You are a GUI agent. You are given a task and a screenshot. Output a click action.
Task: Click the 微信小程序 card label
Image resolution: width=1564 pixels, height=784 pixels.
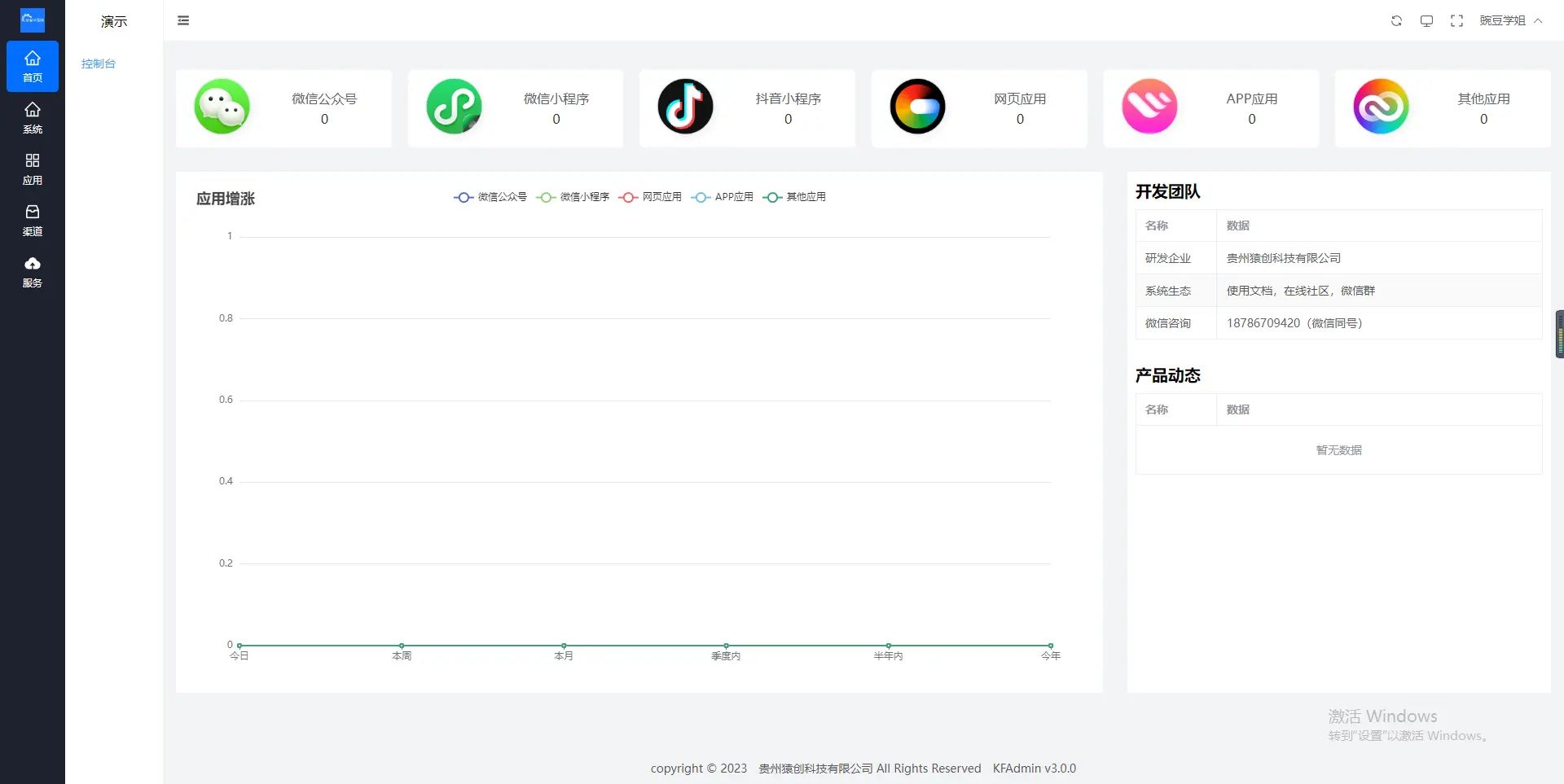556,99
